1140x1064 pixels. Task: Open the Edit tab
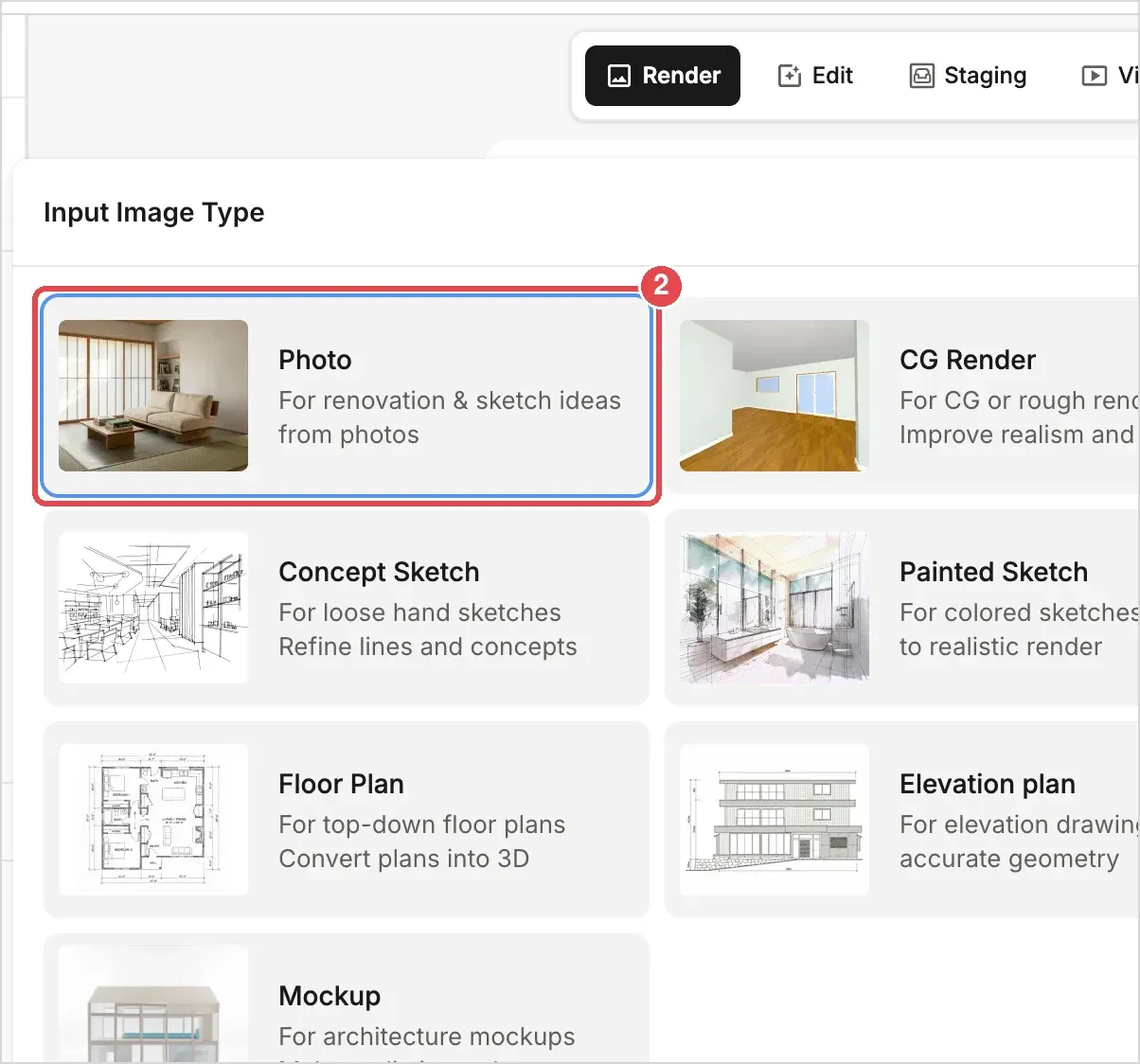coord(815,76)
